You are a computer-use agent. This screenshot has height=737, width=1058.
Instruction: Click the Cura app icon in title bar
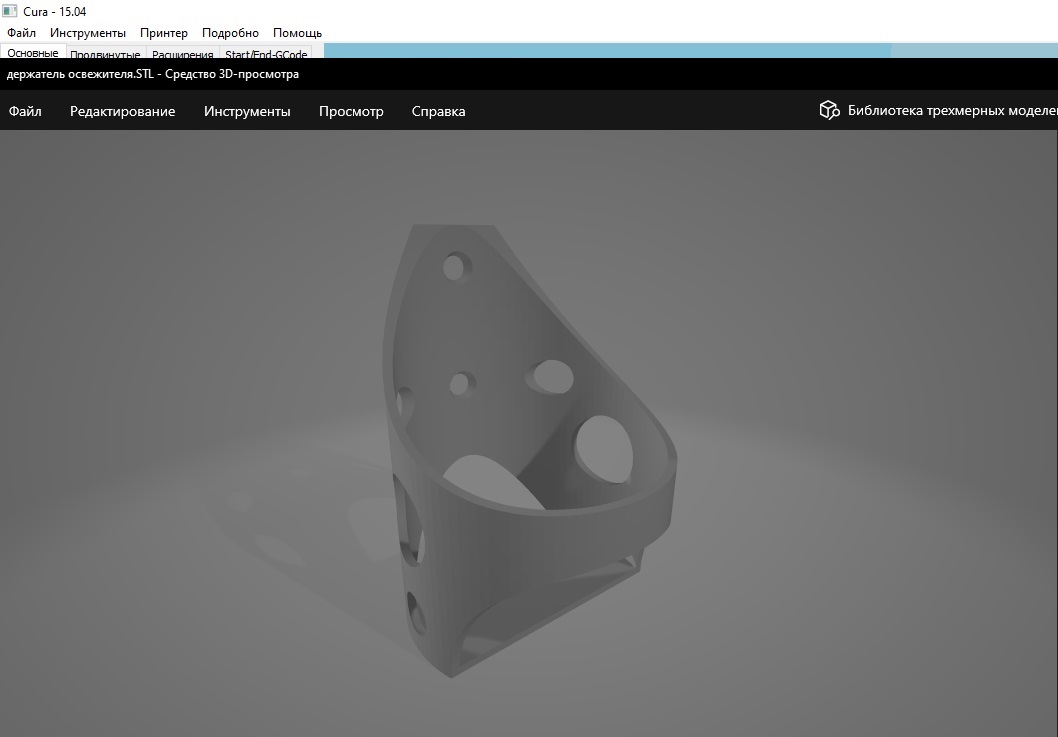click(x=9, y=11)
